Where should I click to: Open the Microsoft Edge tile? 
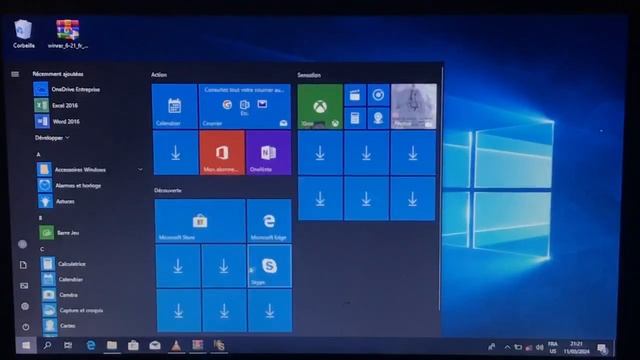point(269,221)
